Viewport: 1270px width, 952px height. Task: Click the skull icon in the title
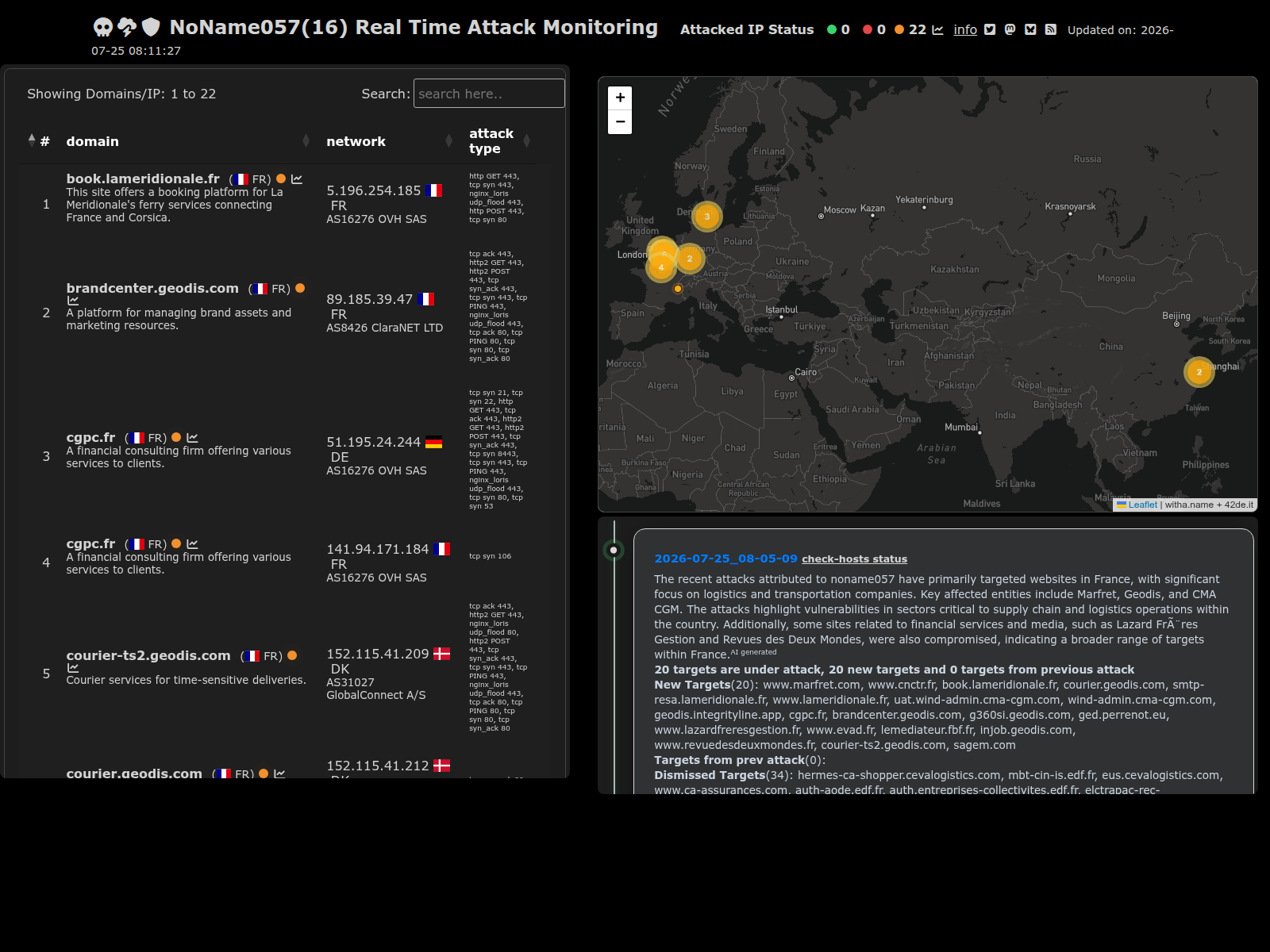[x=103, y=28]
